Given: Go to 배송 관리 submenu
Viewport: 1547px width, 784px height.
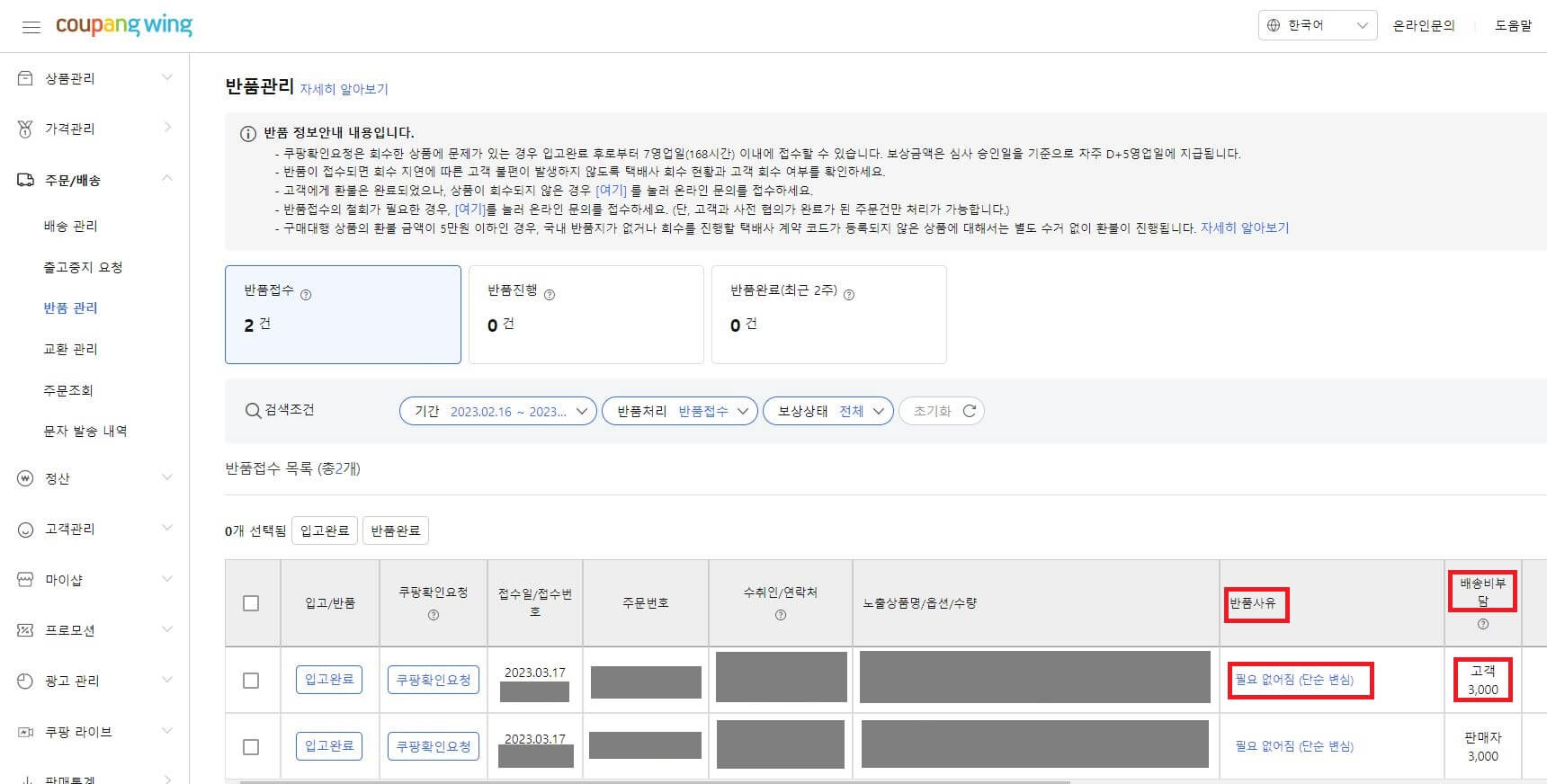Looking at the screenshot, I should [70, 226].
